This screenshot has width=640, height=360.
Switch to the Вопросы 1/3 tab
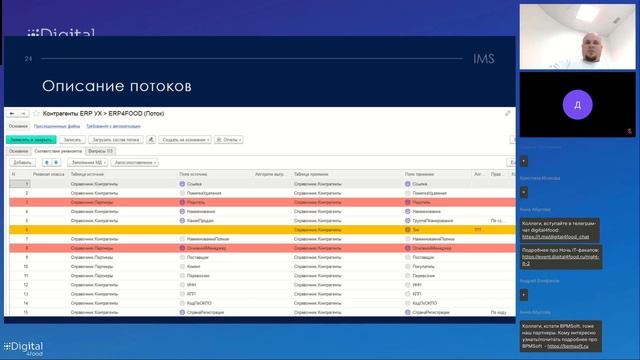point(100,151)
